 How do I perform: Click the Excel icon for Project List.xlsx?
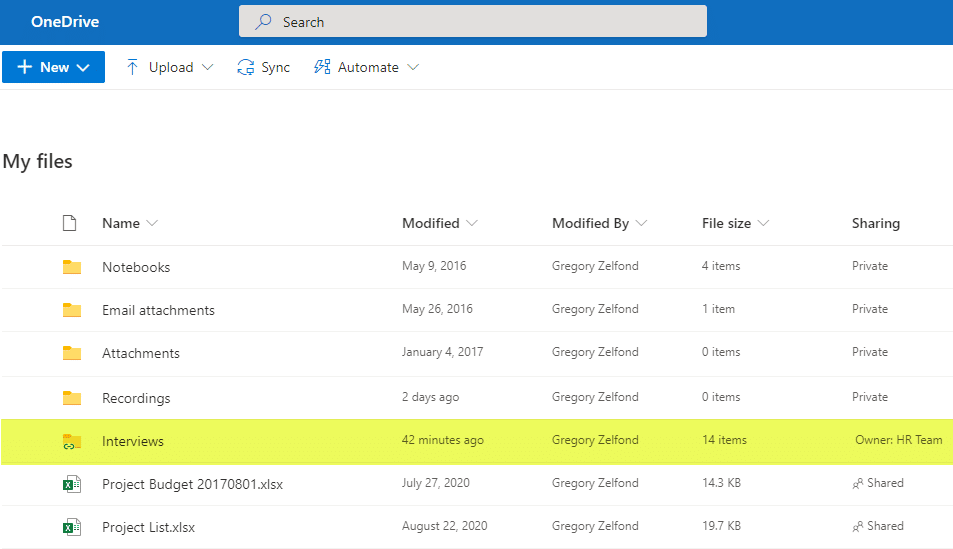71,527
